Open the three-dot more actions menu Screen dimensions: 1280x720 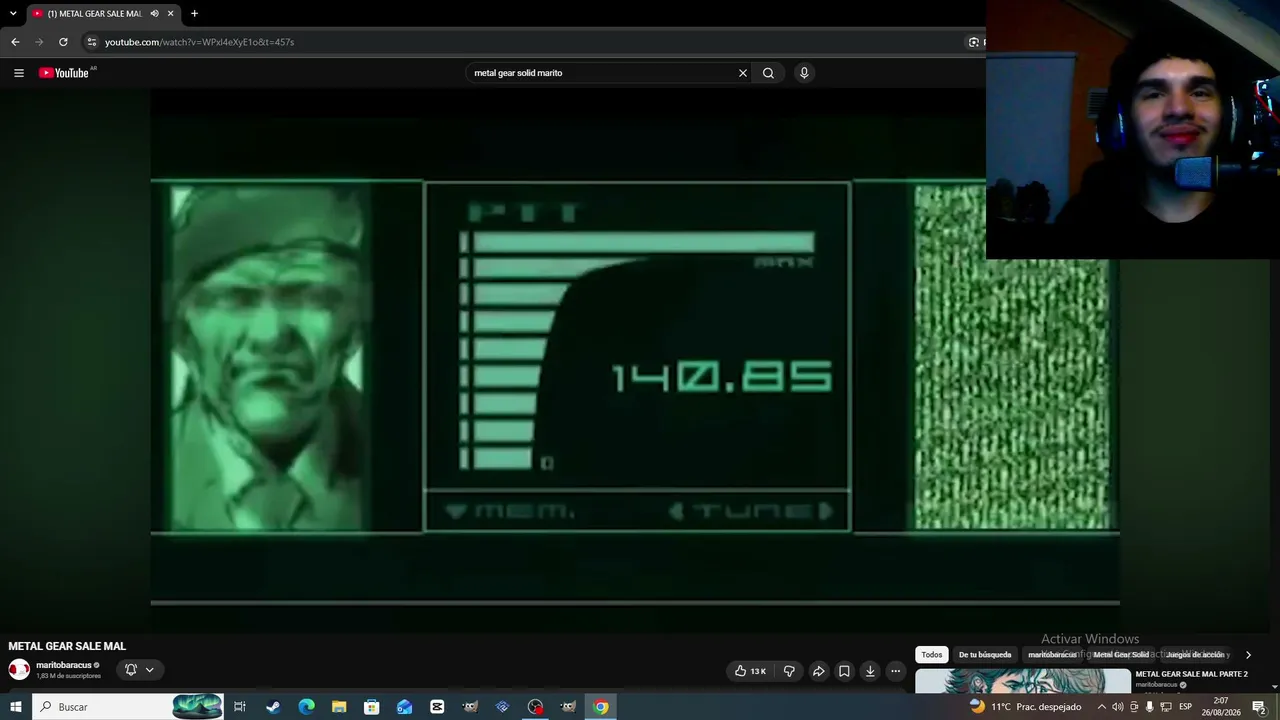[x=896, y=671]
